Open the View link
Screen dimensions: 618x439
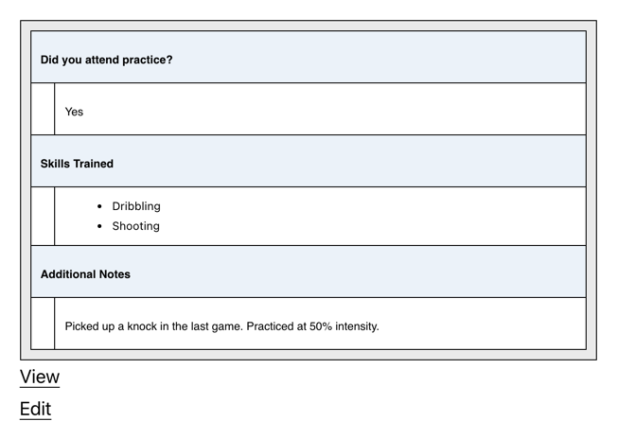tap(40, 377)
